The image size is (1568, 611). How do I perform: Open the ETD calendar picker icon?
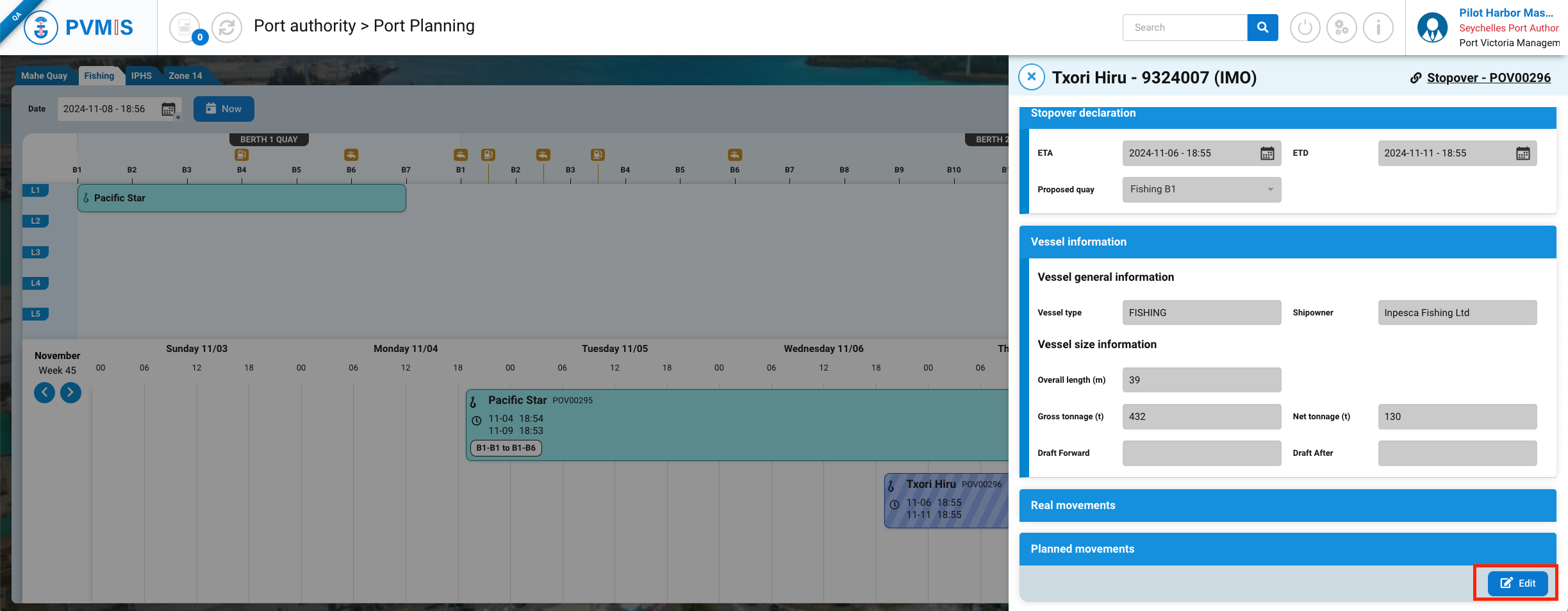point(1523,153)
